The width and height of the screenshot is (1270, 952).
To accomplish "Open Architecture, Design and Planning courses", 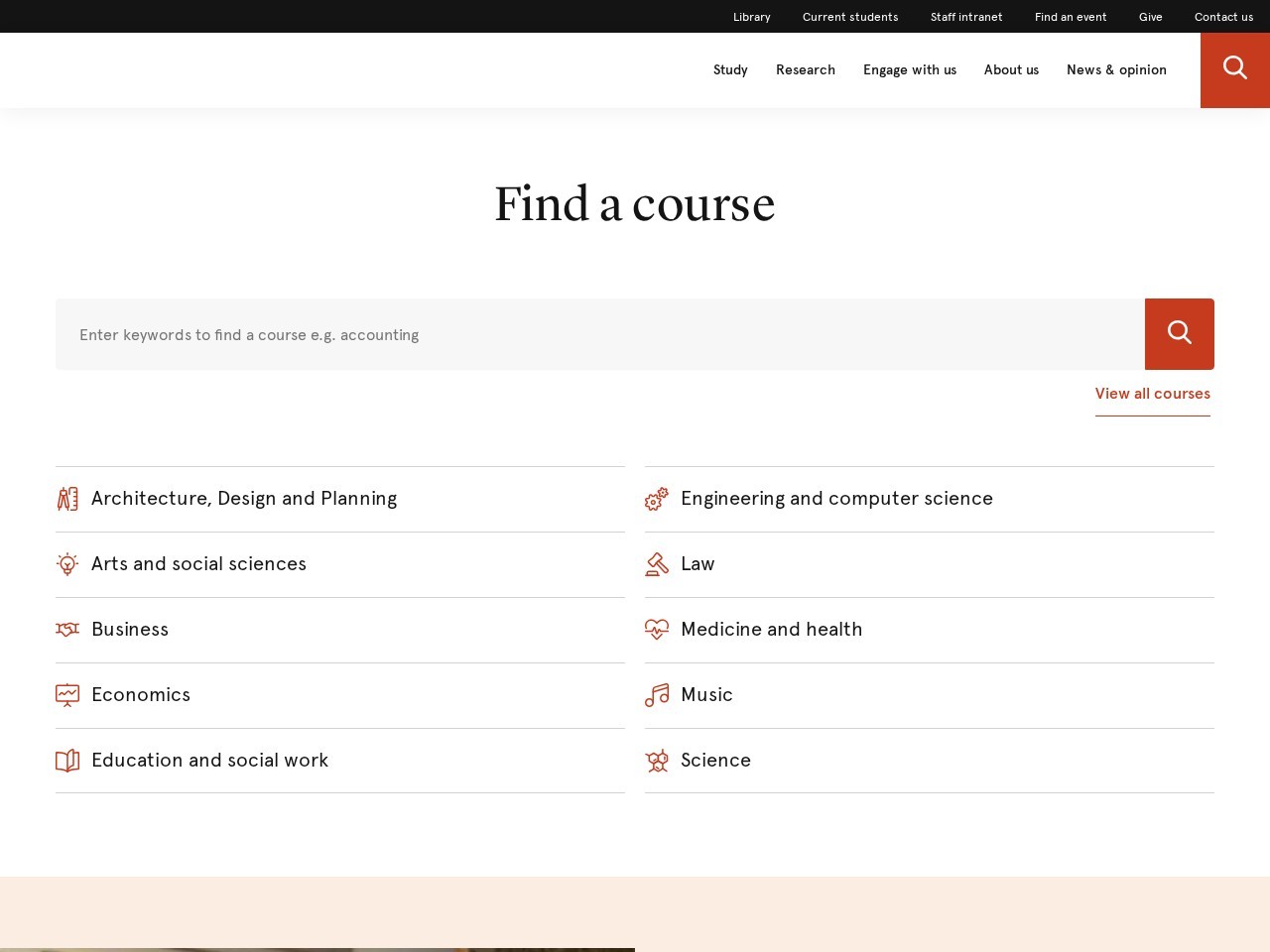I will point(340,499).
